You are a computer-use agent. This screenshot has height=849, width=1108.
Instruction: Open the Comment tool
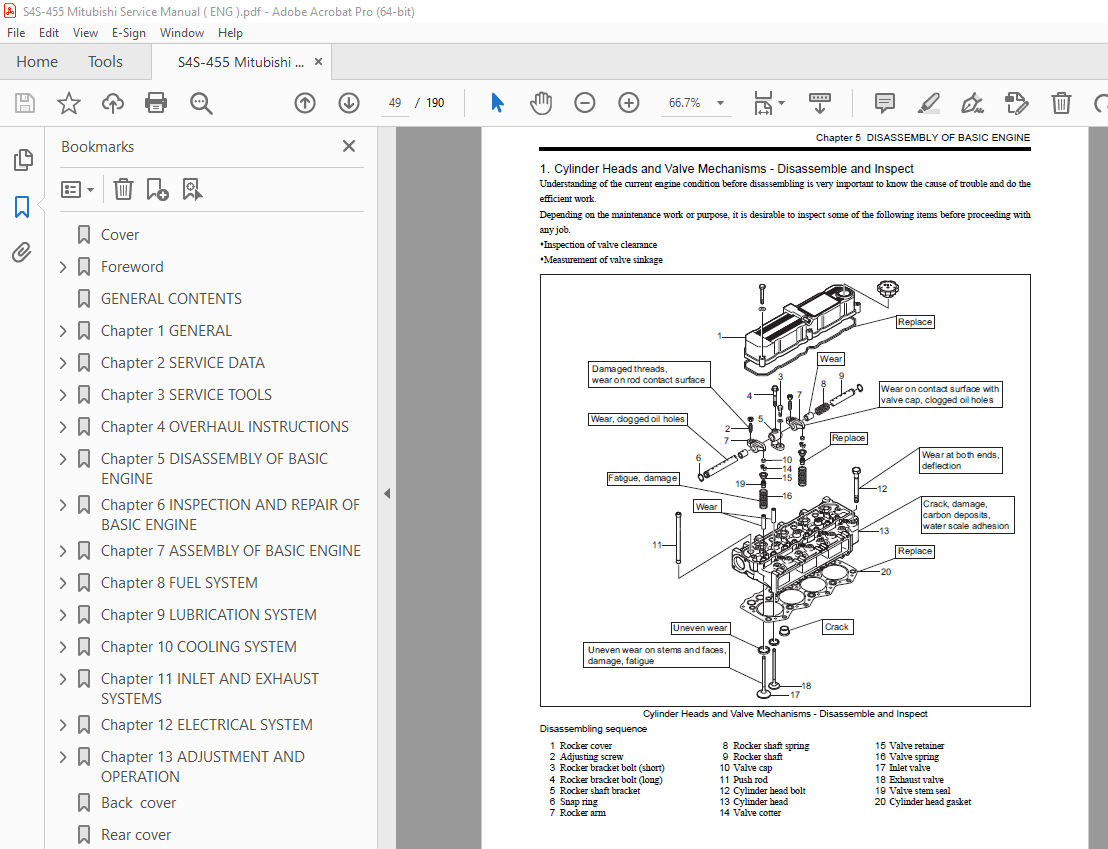(884, 103)
